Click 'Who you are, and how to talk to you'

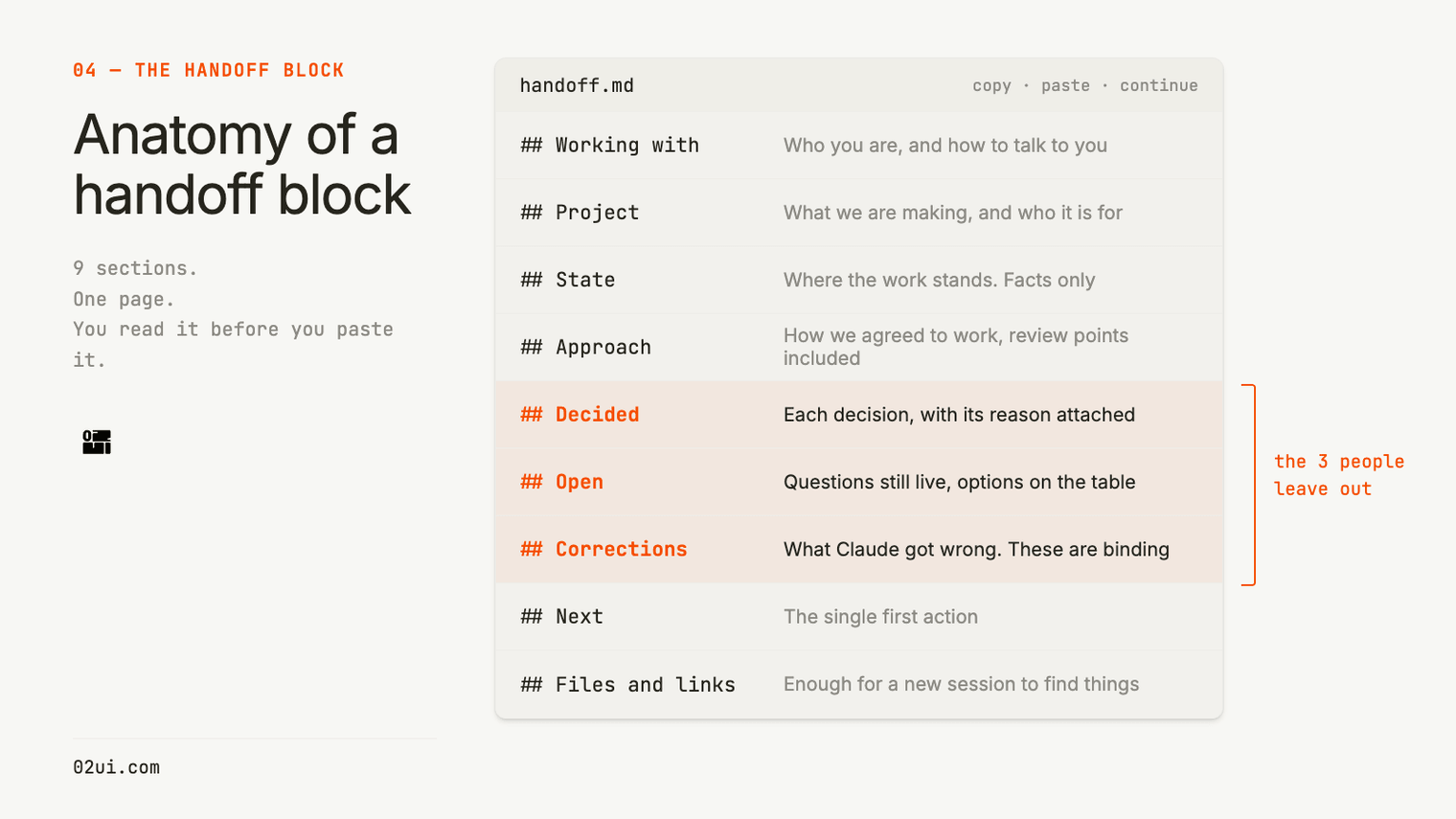point(945,146)
